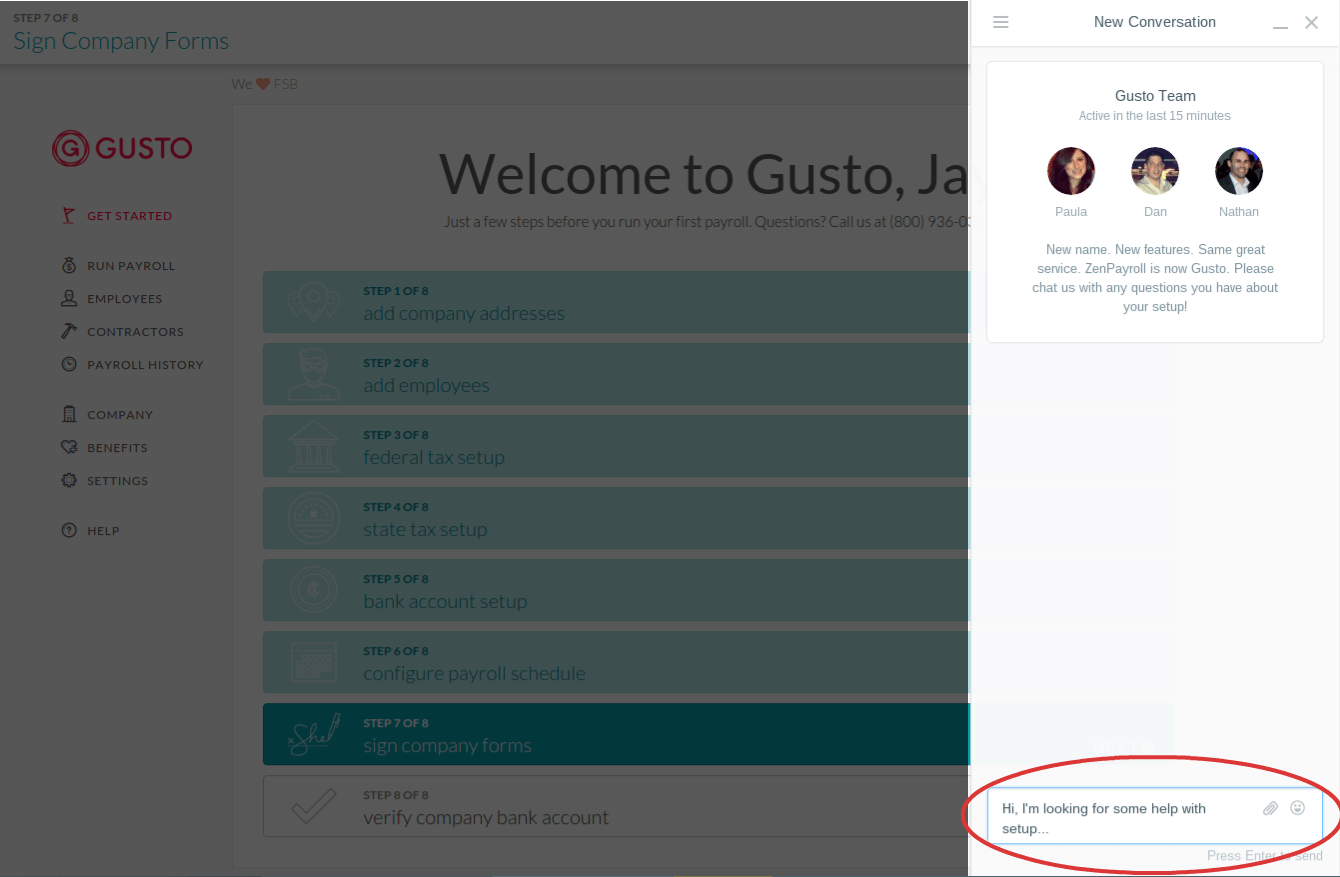Open step 6 configure payroll schedule
Viewport: 1340px width, 877px height.
point(616,662)
